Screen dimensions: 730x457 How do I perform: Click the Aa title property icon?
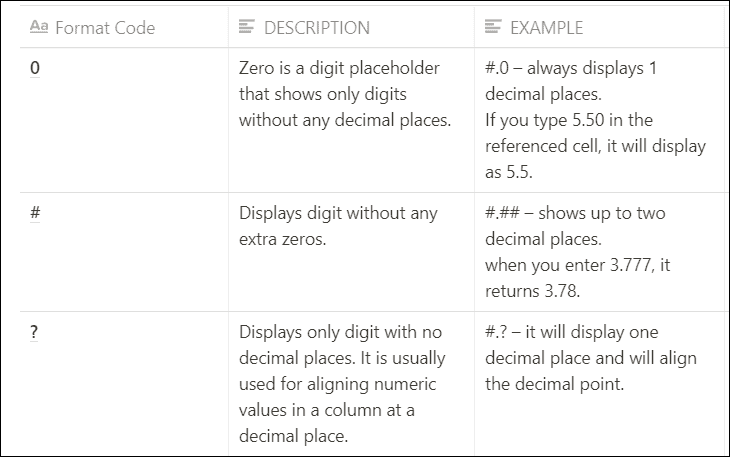point(39,27)
